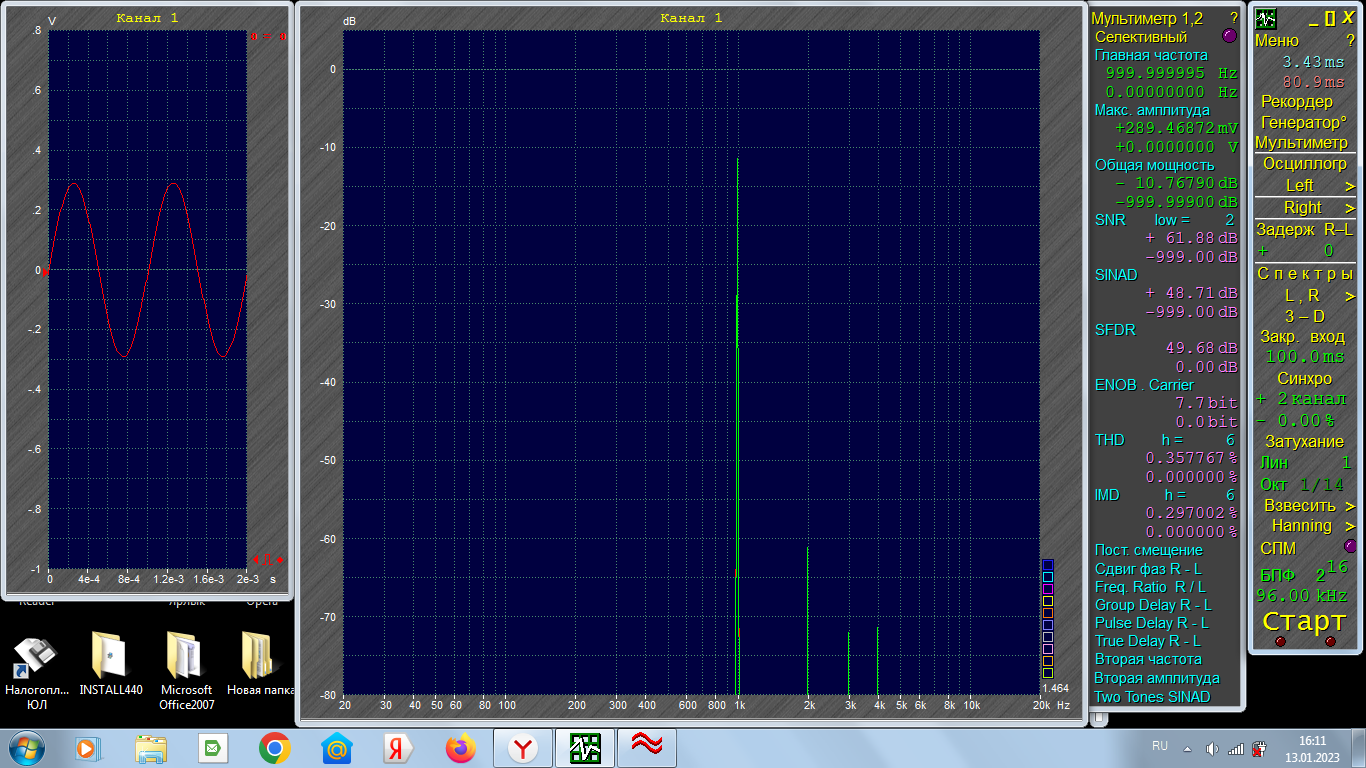Select Сдвиг фаз R - L measurement
This screenshot has width=1366, height=768.
click(1148, 568)
